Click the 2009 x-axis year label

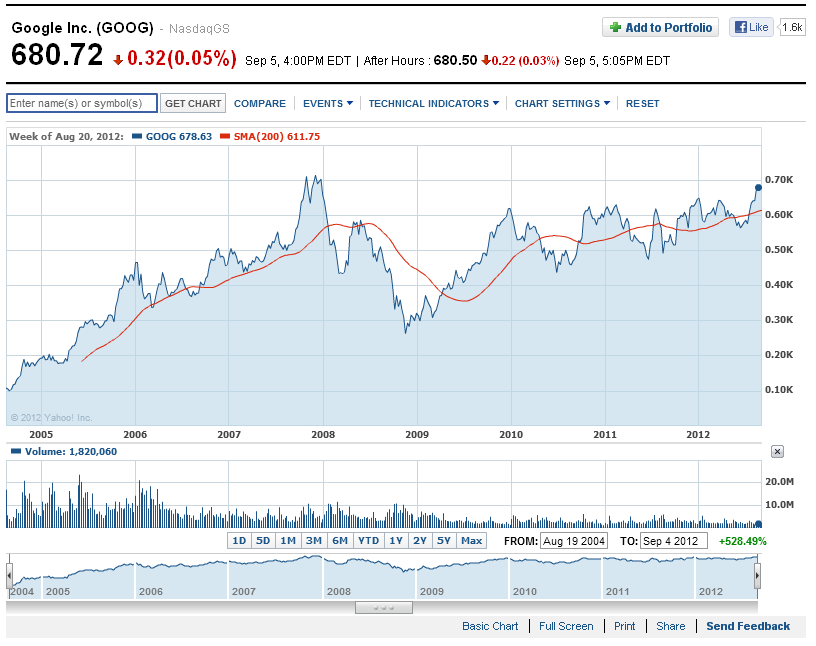tap(417, 434)
